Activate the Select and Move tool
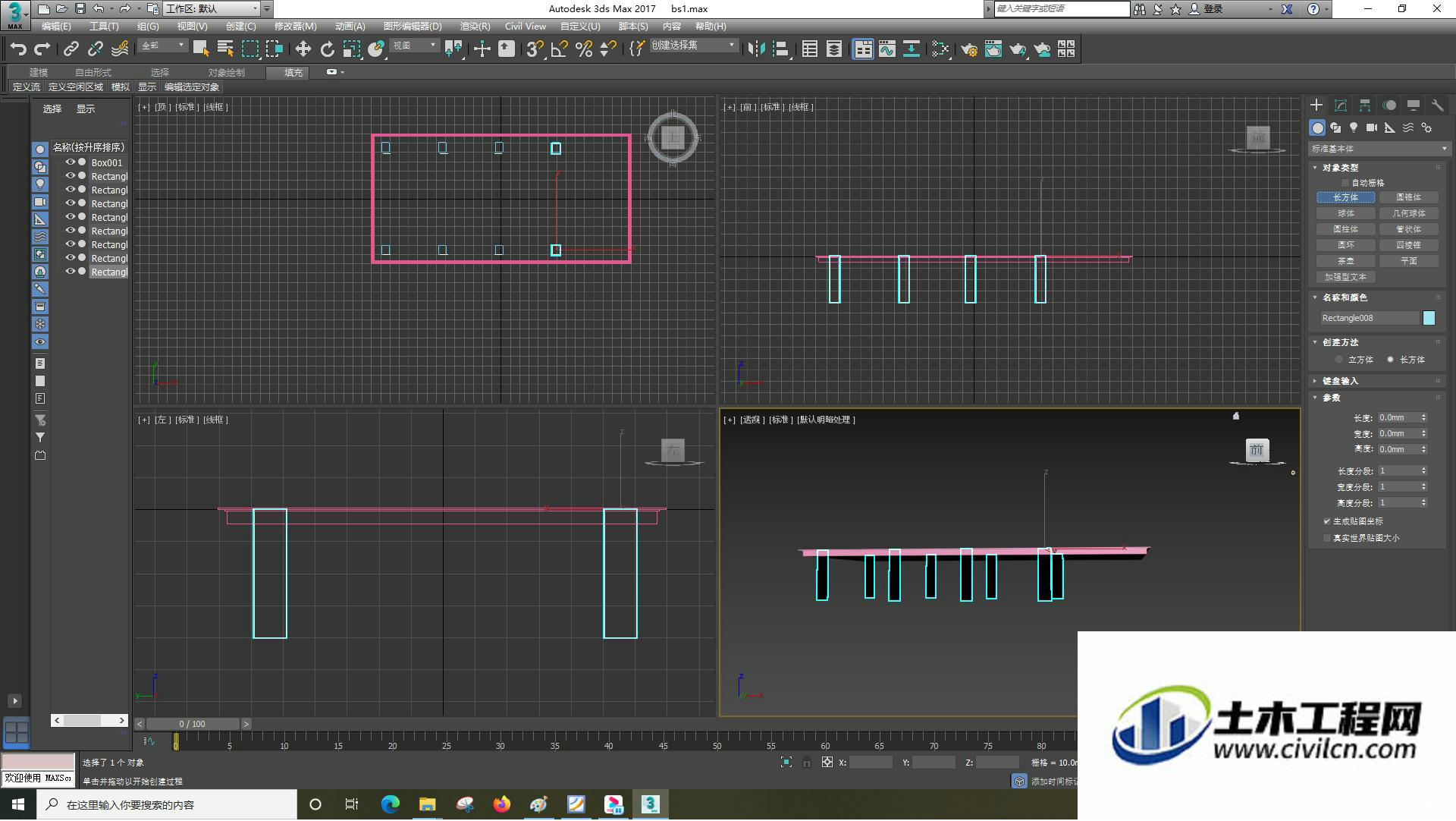Screen dimensions: 1456x821 tap(303, 49)
